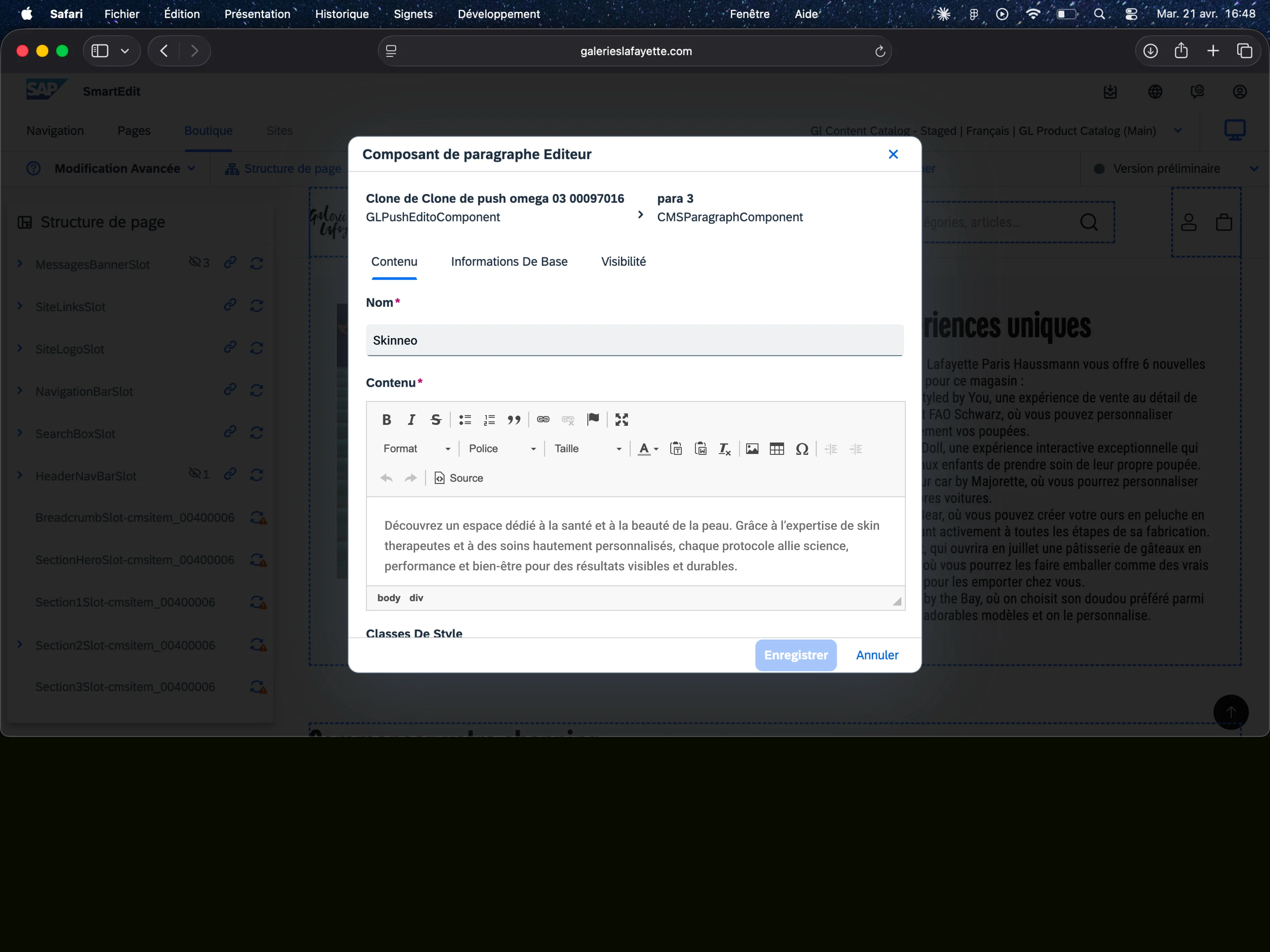This screenshot has height=952, width=1270.
Task: Open the user account icon in SmartEdit
Action: click(x=1240, y=92)
